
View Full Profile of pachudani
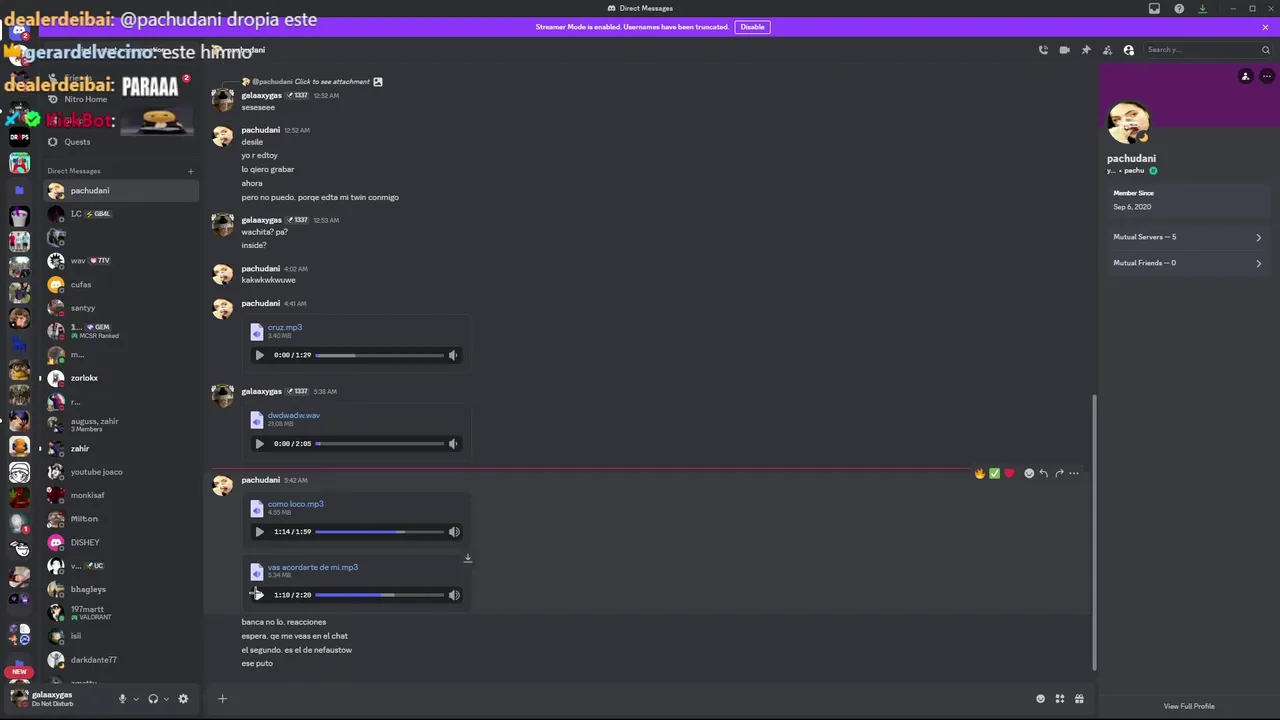pyautogui.click(x=1189, y=706)
